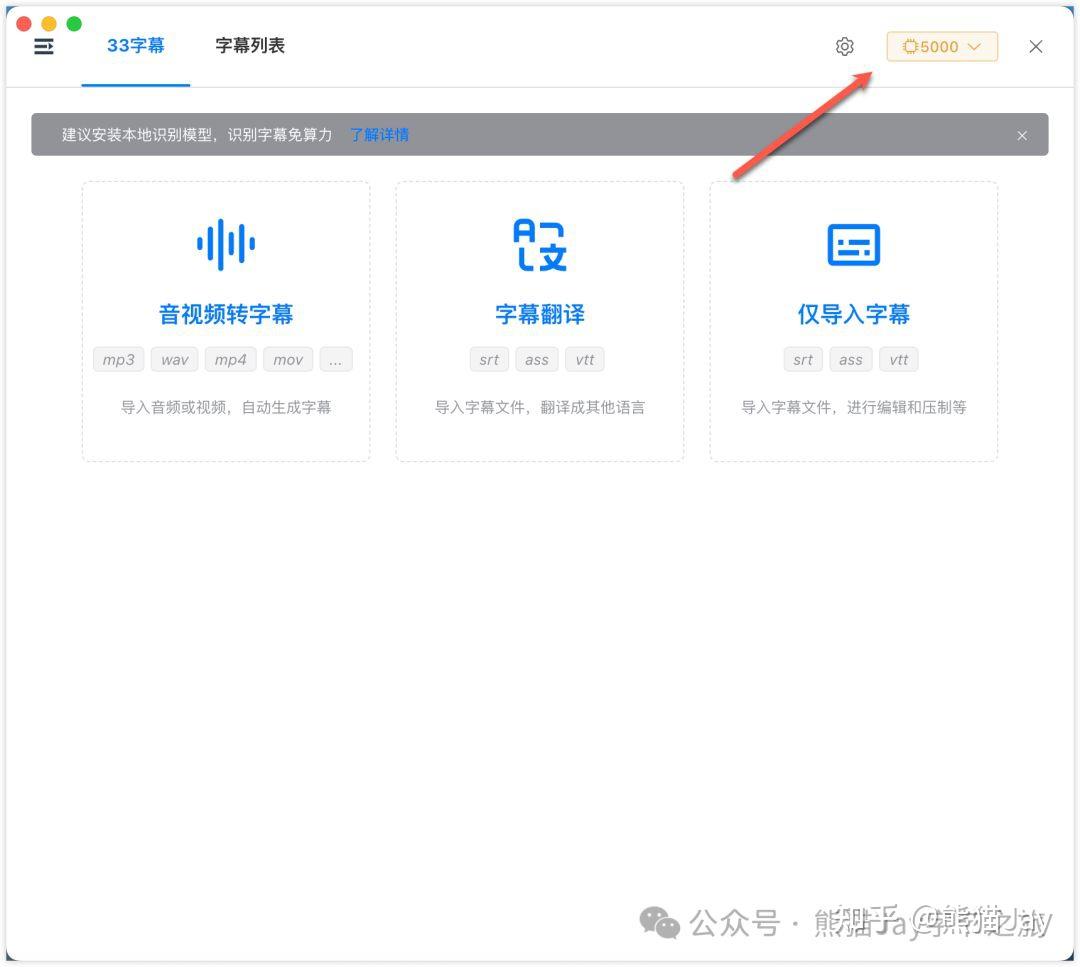Open settings with the gear icon

[x=845, y=46]
